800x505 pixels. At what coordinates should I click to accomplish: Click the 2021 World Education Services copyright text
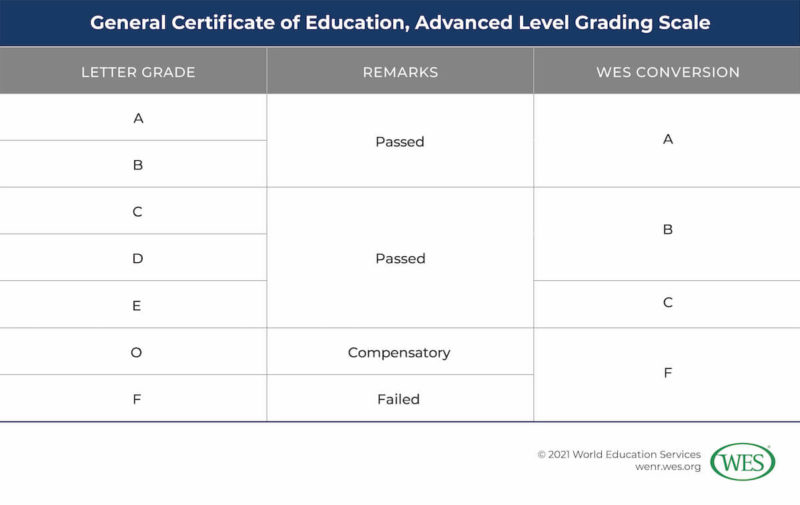click(x=619, y=454)
